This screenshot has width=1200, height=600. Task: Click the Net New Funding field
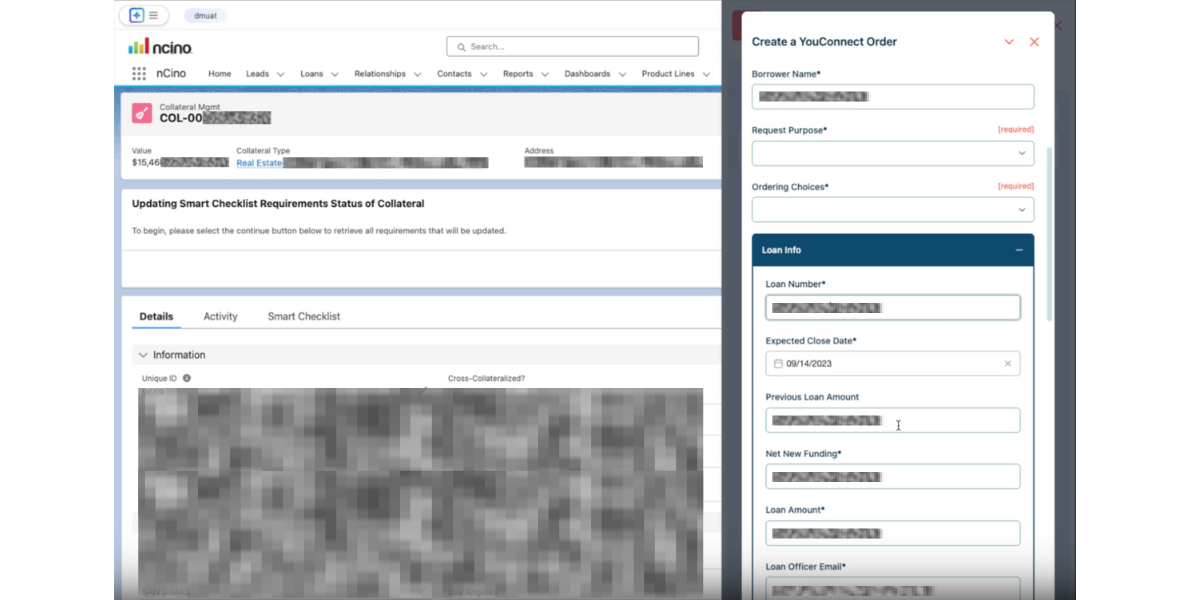[x=893, y=477]
